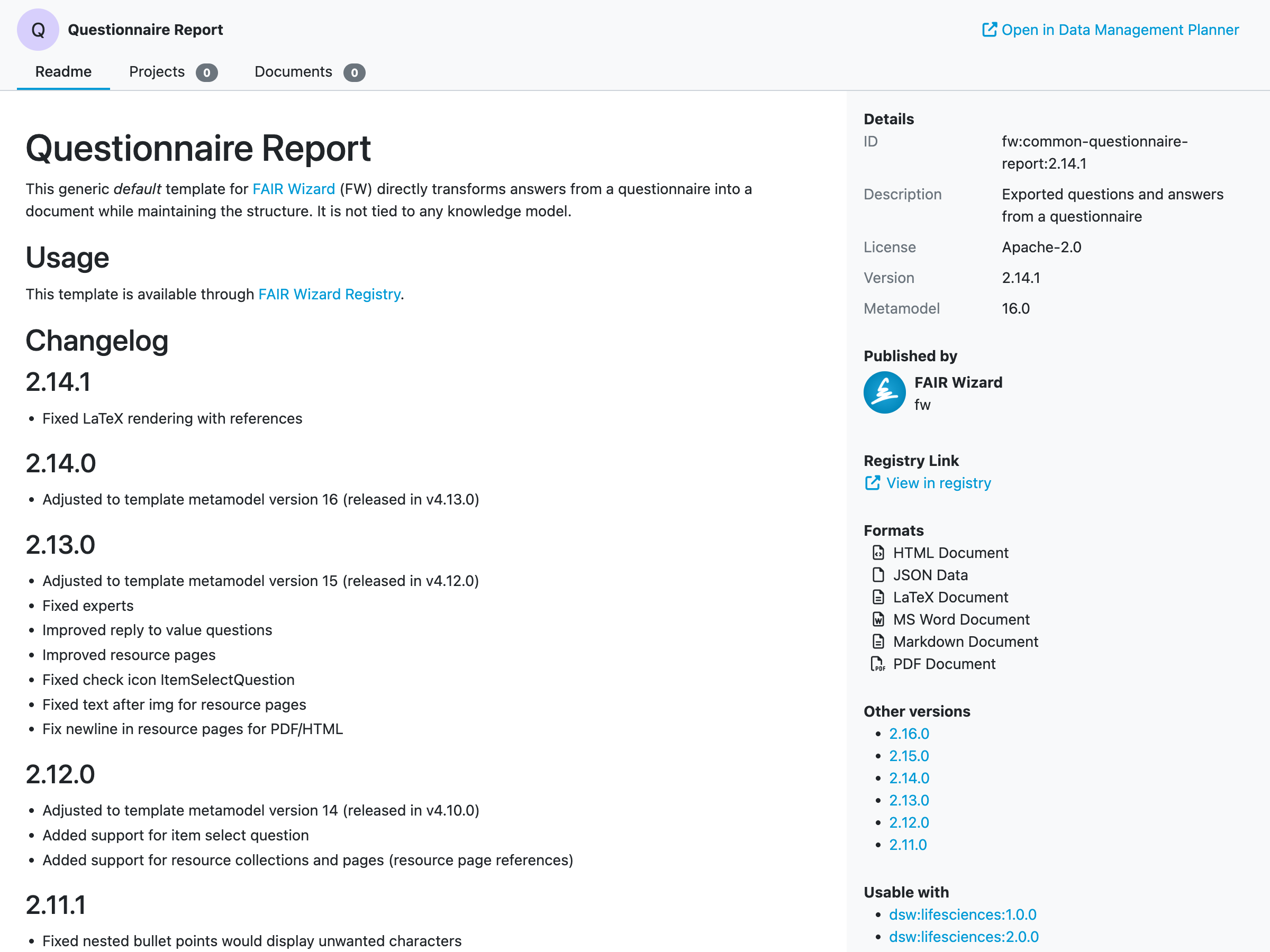Switch to the Readme tab
The height and width of the screenshot is (952, 1270).
pos(63,72)
